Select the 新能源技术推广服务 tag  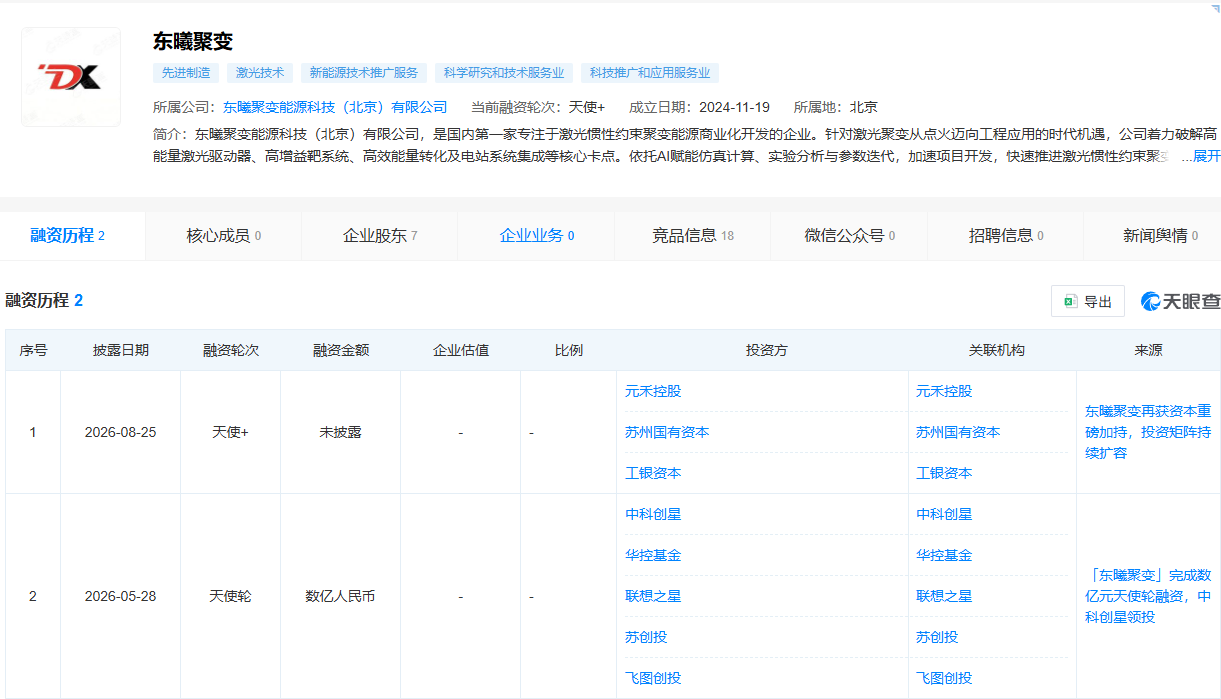364,73
